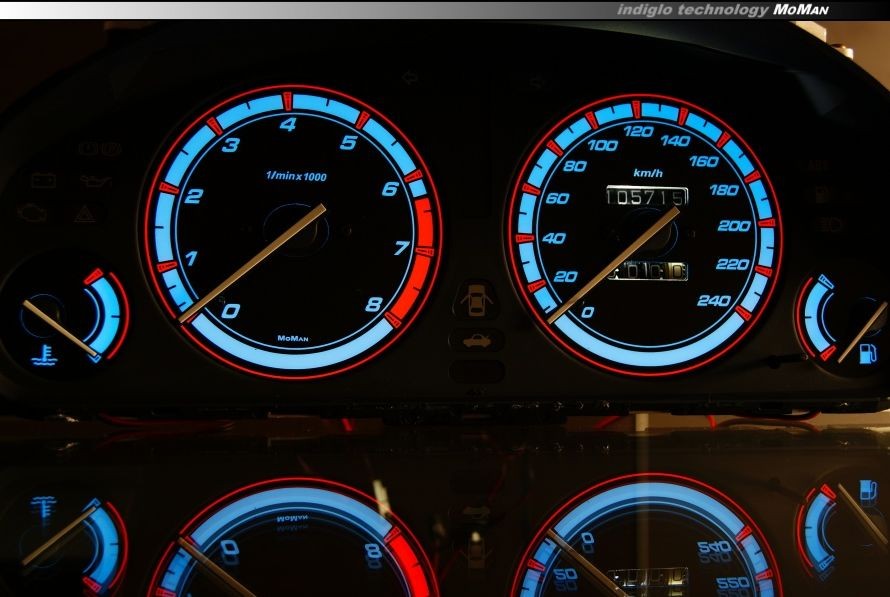Click the hazard triangle warning light
This screenshot has width=890, height=597.
point(85,213)
